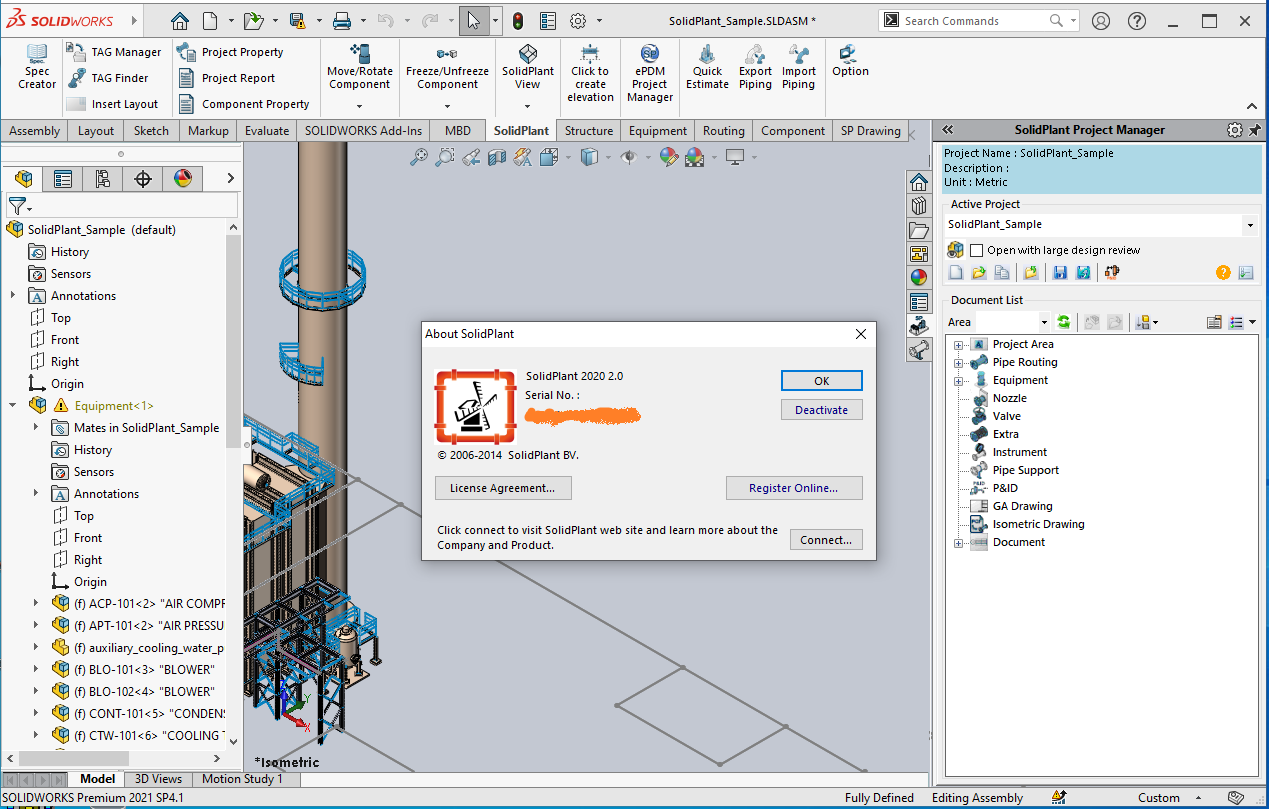Use Click to create elevation
1269x809 pixels.
coord(590,73)
